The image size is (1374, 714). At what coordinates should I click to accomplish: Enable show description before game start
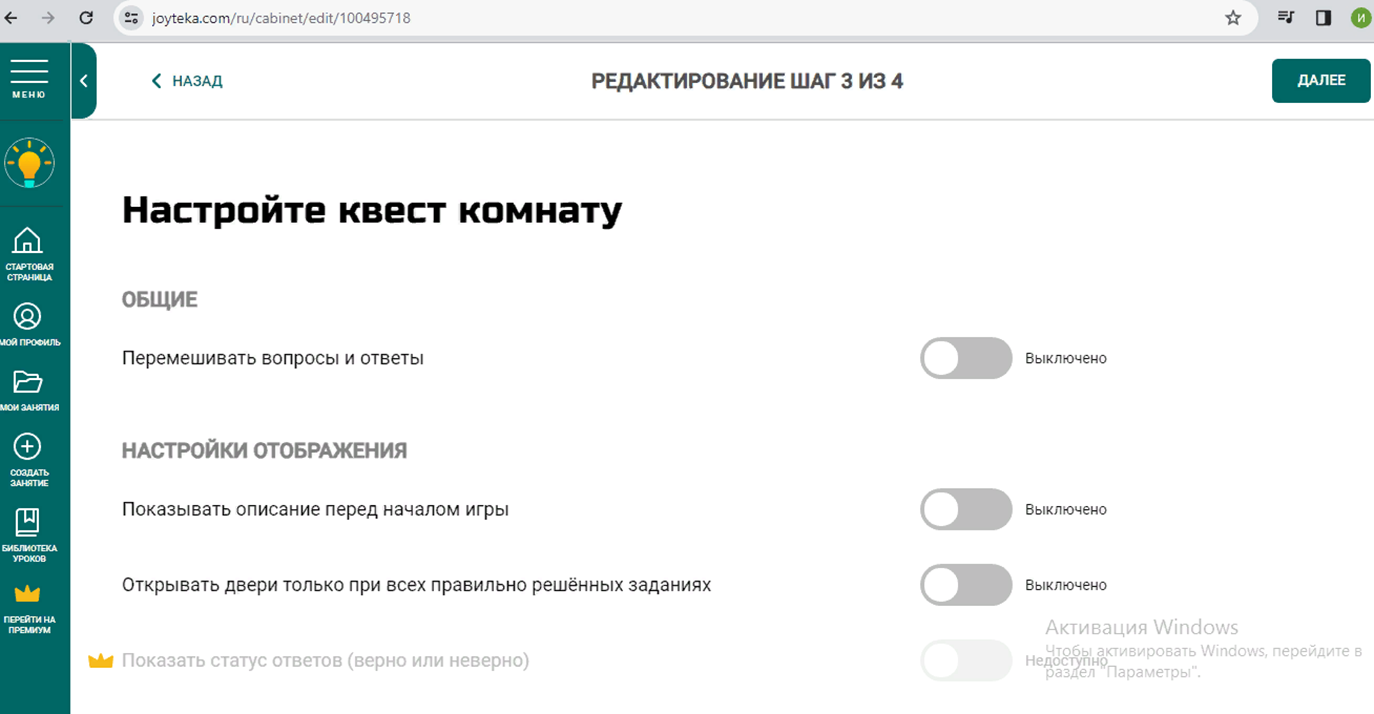pyautogui.click(x=965, y=509)
